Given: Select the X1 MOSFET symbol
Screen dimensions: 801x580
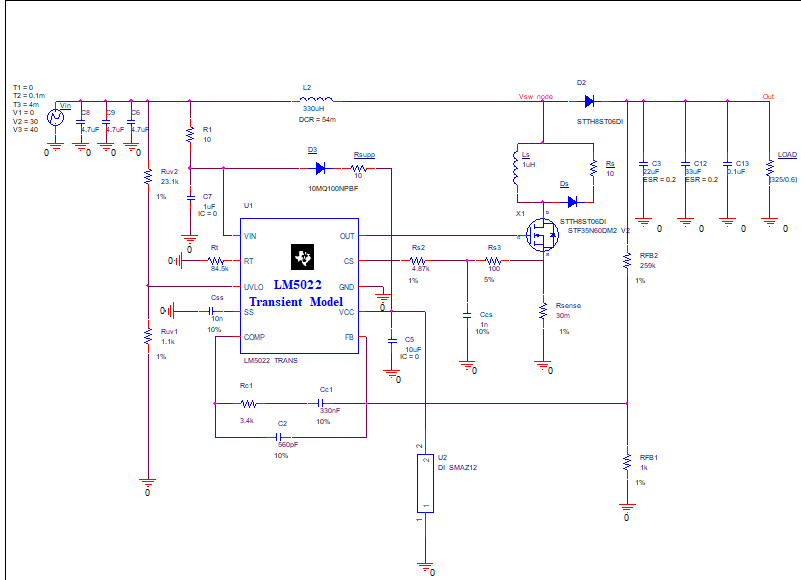Looking at the screenshot, I should click(x=542, y=235).
